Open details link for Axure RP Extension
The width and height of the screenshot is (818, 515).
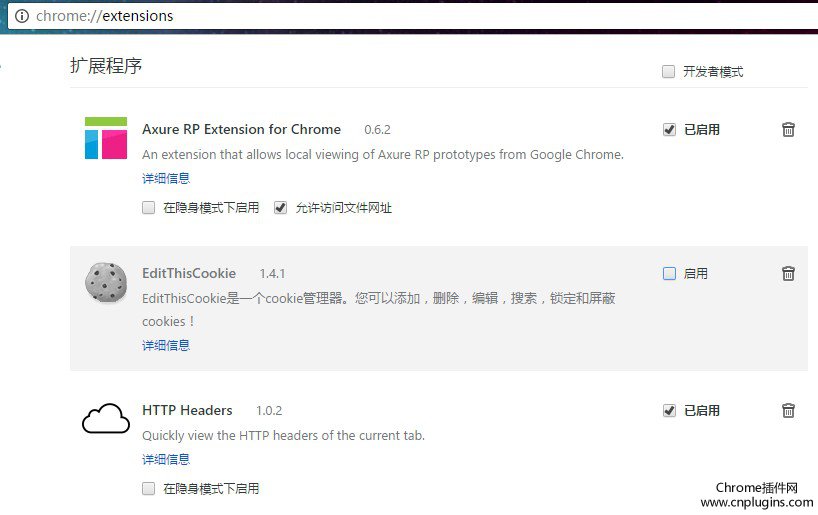pos(166,178)
